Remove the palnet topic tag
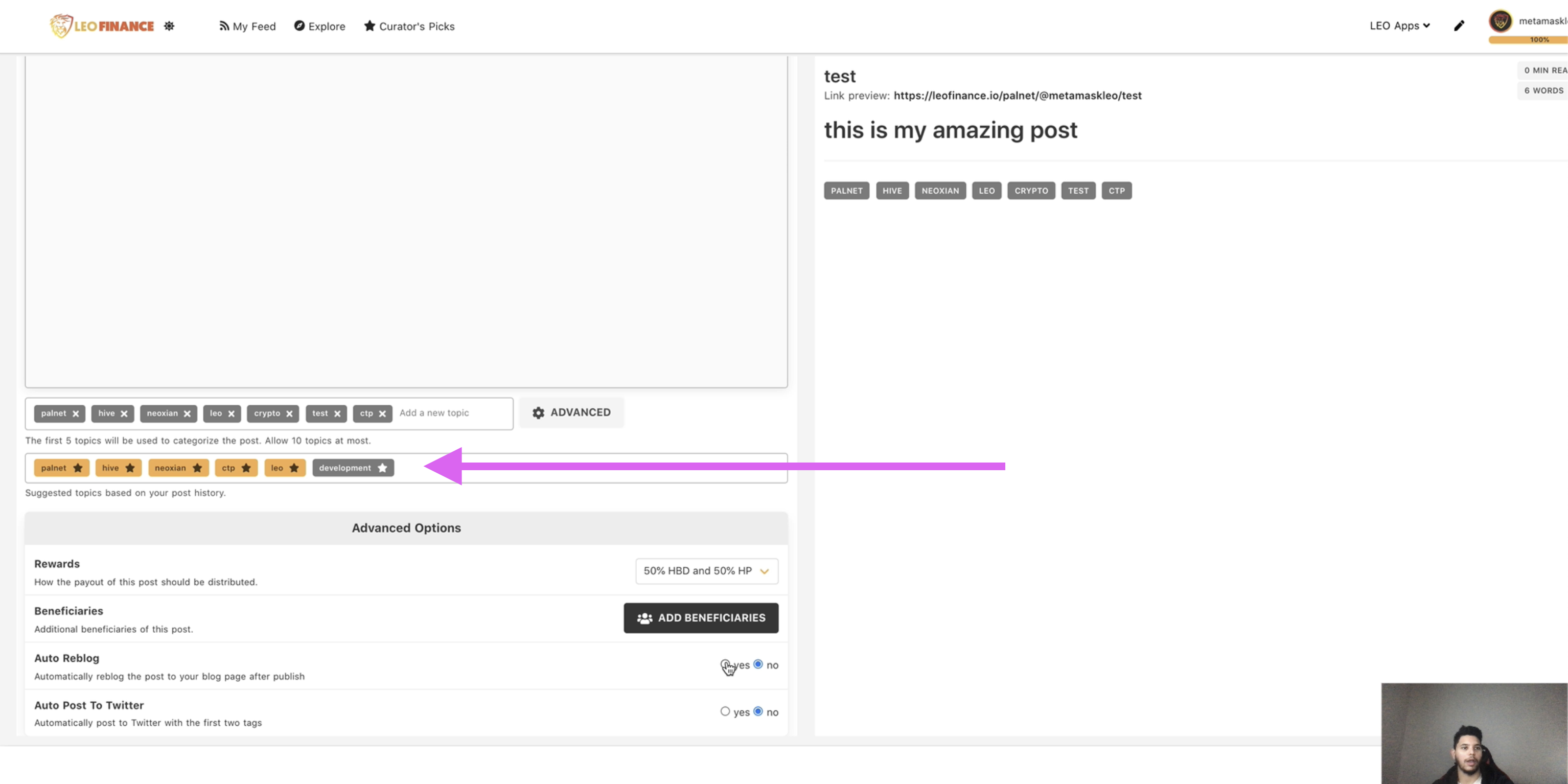1568x784 pixels. pyautogui.click(x=76, y=414)
